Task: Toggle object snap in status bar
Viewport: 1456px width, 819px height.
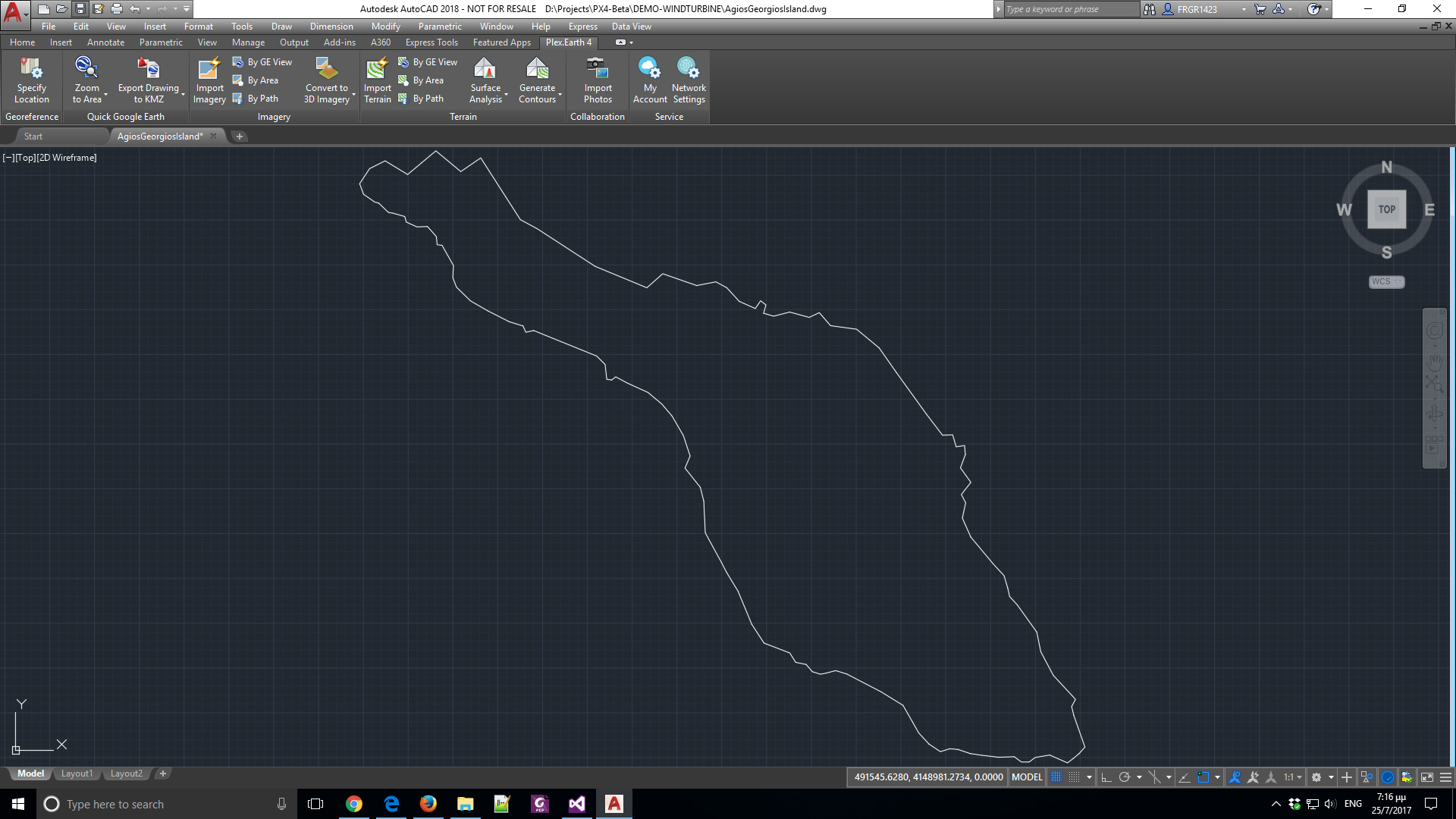Action: [1203, 777]
